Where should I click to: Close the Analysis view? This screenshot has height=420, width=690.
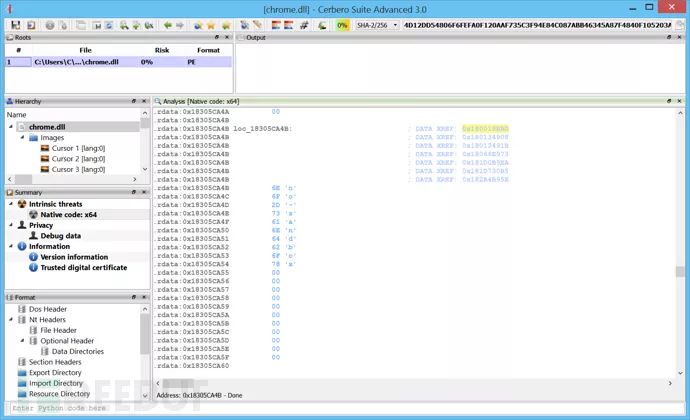click(x=679, y=101)
